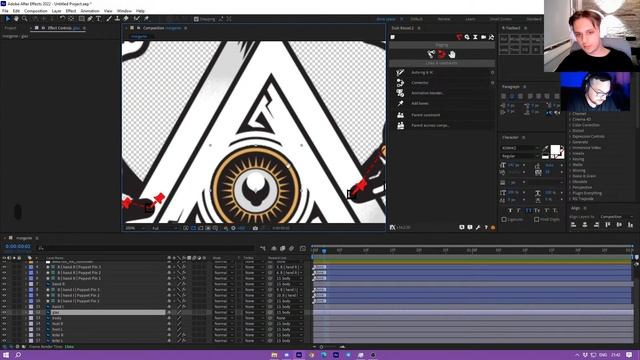Open the File menu

click(x=5, y=11)
